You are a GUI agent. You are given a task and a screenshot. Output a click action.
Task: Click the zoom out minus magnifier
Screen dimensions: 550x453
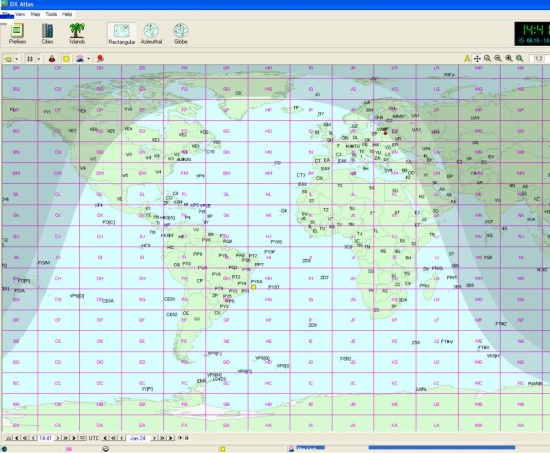pyautogui.click(x=498, y=59)
